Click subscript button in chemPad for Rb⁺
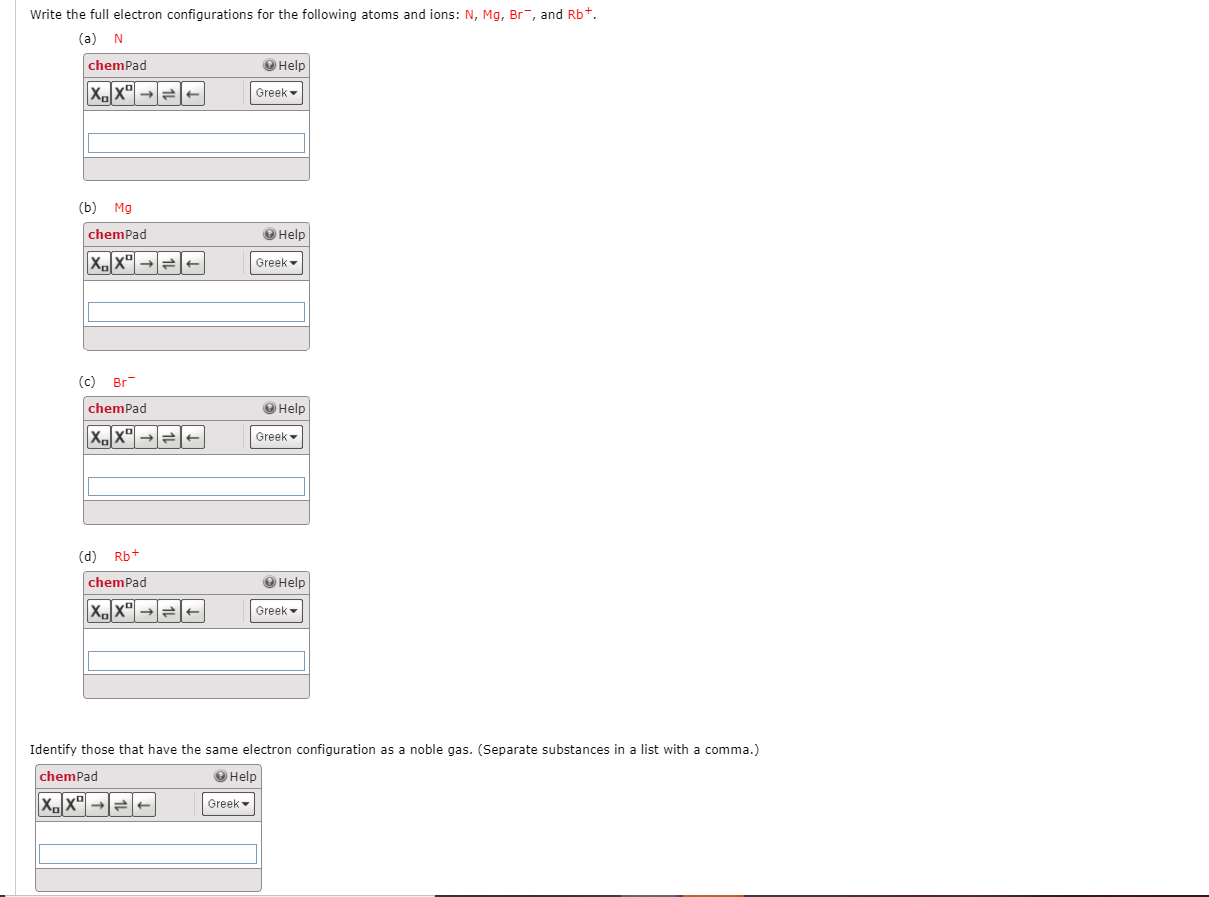Image resolution: width=1209 pixels, height=897 pixels. pyautogui.click(x=99, y=612)
